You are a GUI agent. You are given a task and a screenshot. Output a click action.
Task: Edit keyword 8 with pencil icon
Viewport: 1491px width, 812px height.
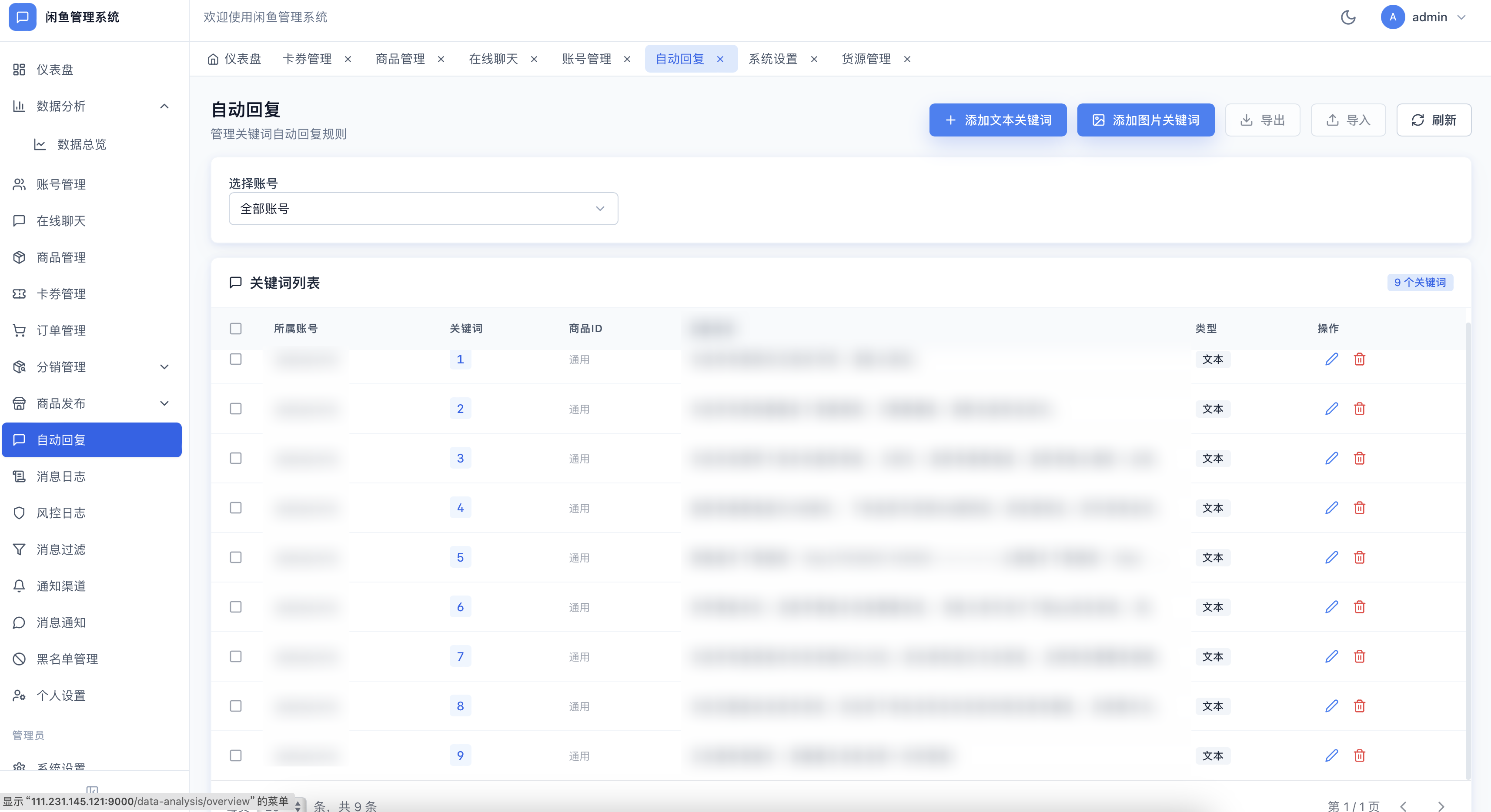(1331, 706)
